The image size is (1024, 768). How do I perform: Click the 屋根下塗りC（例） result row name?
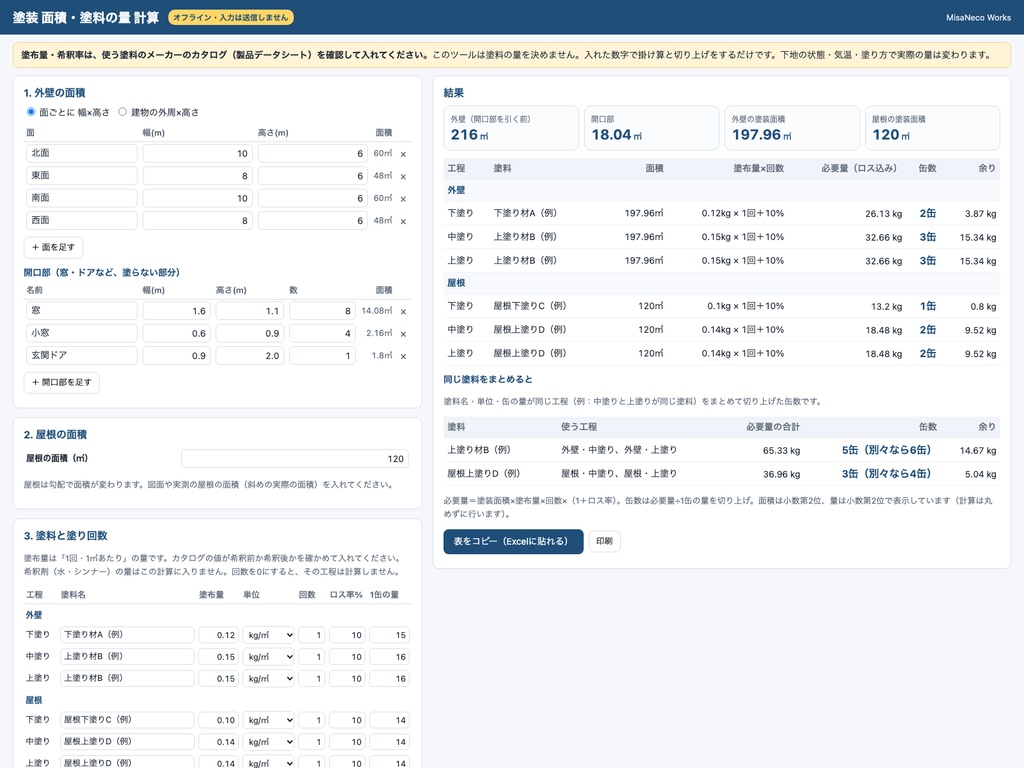click(530, 306)
